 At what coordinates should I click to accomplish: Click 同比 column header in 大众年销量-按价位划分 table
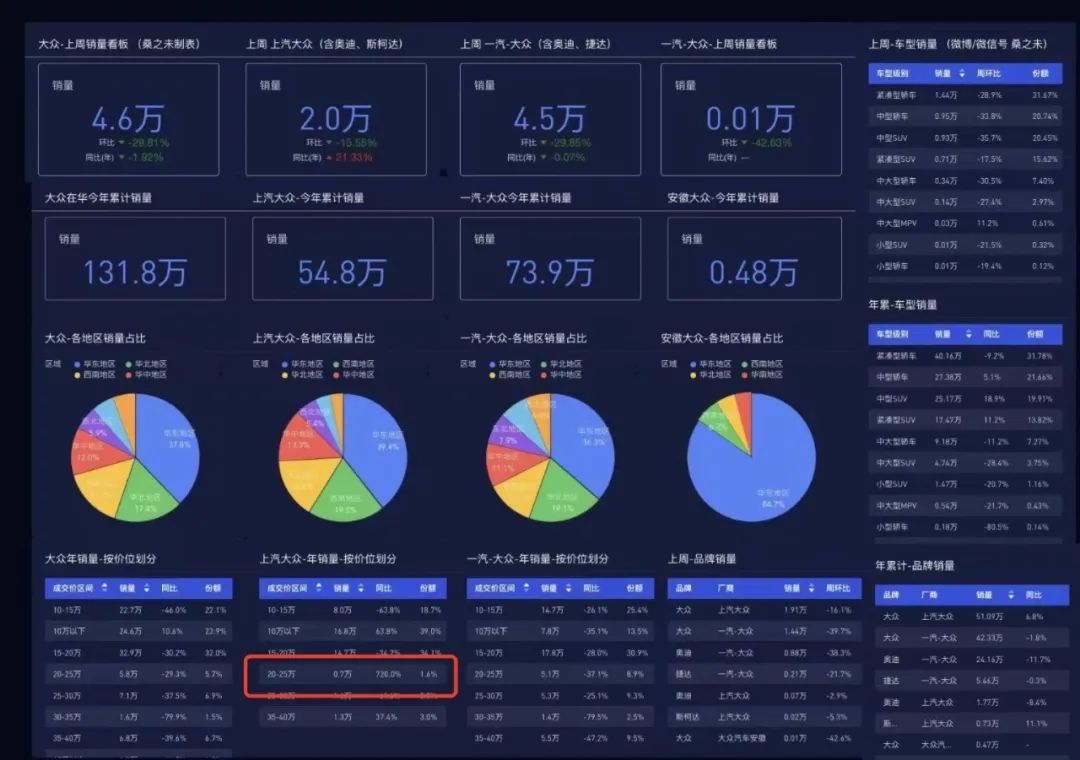[169, 588]
